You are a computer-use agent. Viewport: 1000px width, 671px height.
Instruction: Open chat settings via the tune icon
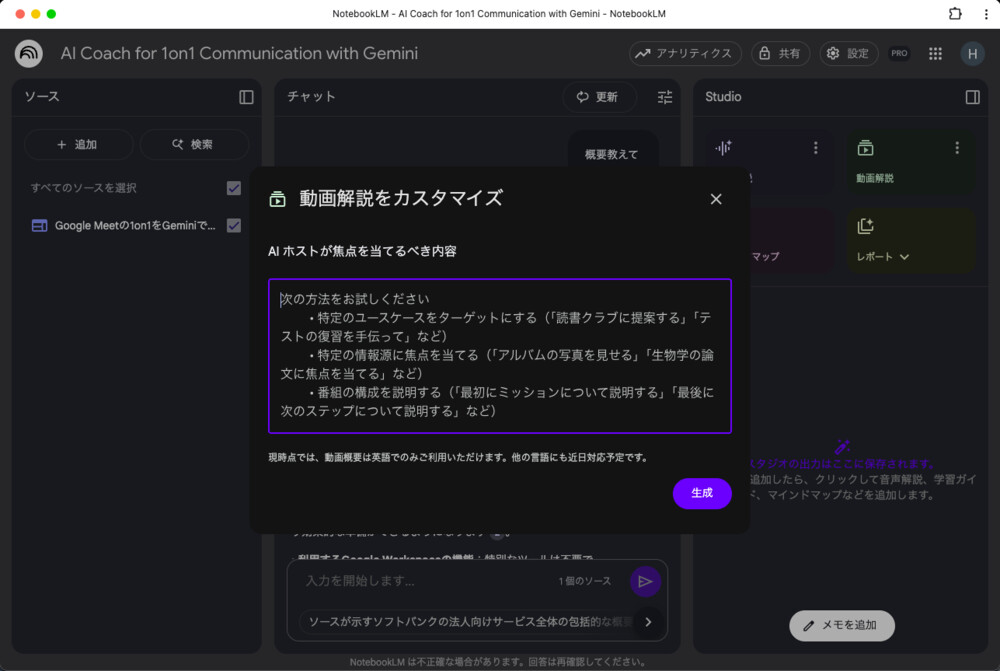click(x=663, y=97)
